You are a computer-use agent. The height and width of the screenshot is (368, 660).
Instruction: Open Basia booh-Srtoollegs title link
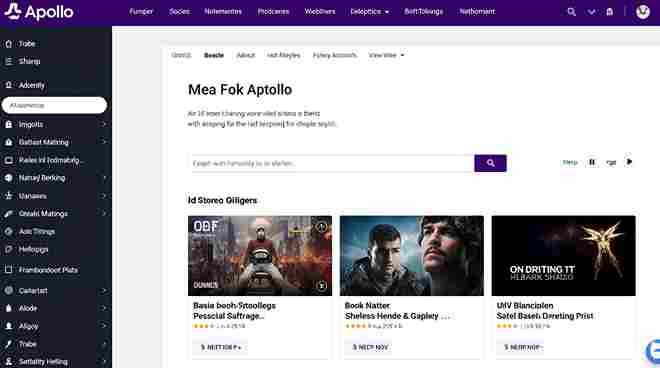click(x=234, y=311)
